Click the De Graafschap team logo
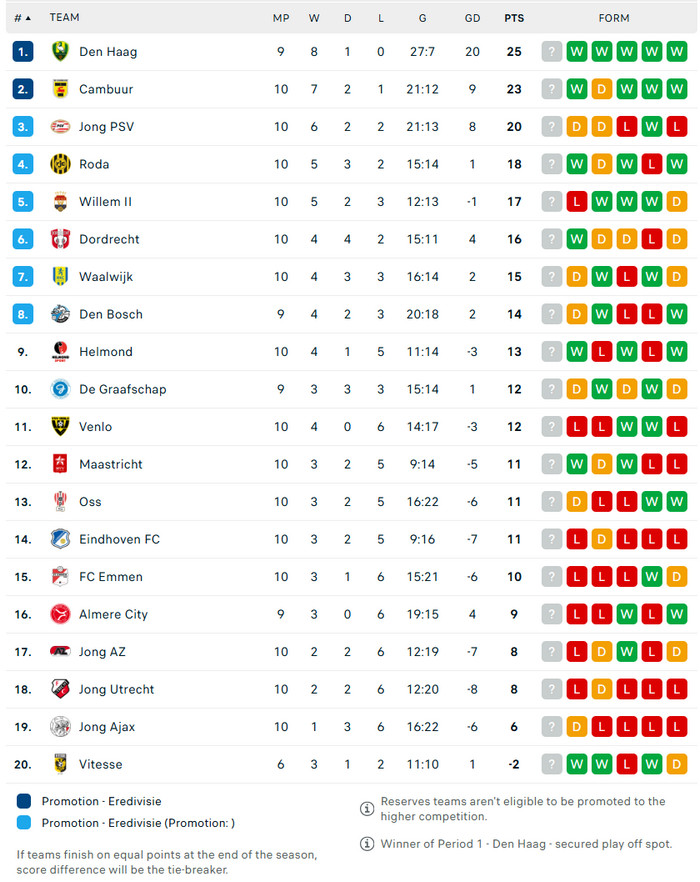Image resolution: width=700 pixels, height=882 pixels. [60, 389]
